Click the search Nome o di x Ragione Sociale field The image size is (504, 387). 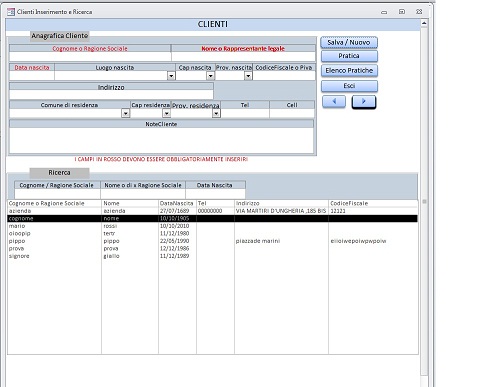pyautogui.click(x=143, y=194)
